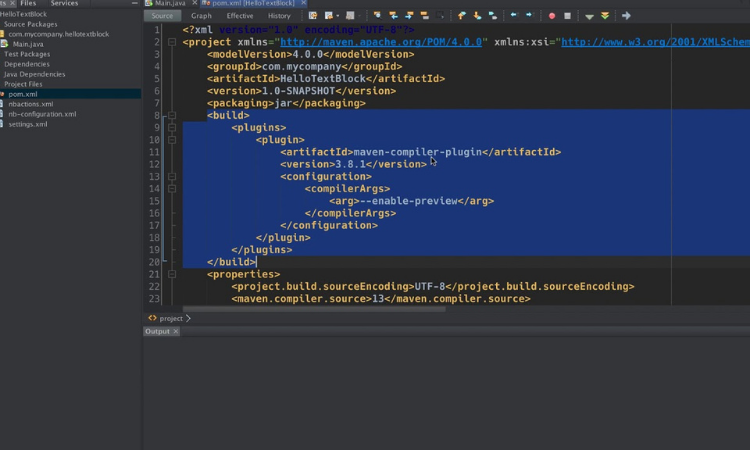Collapse the build element fold on line 8

pos(172,115)
